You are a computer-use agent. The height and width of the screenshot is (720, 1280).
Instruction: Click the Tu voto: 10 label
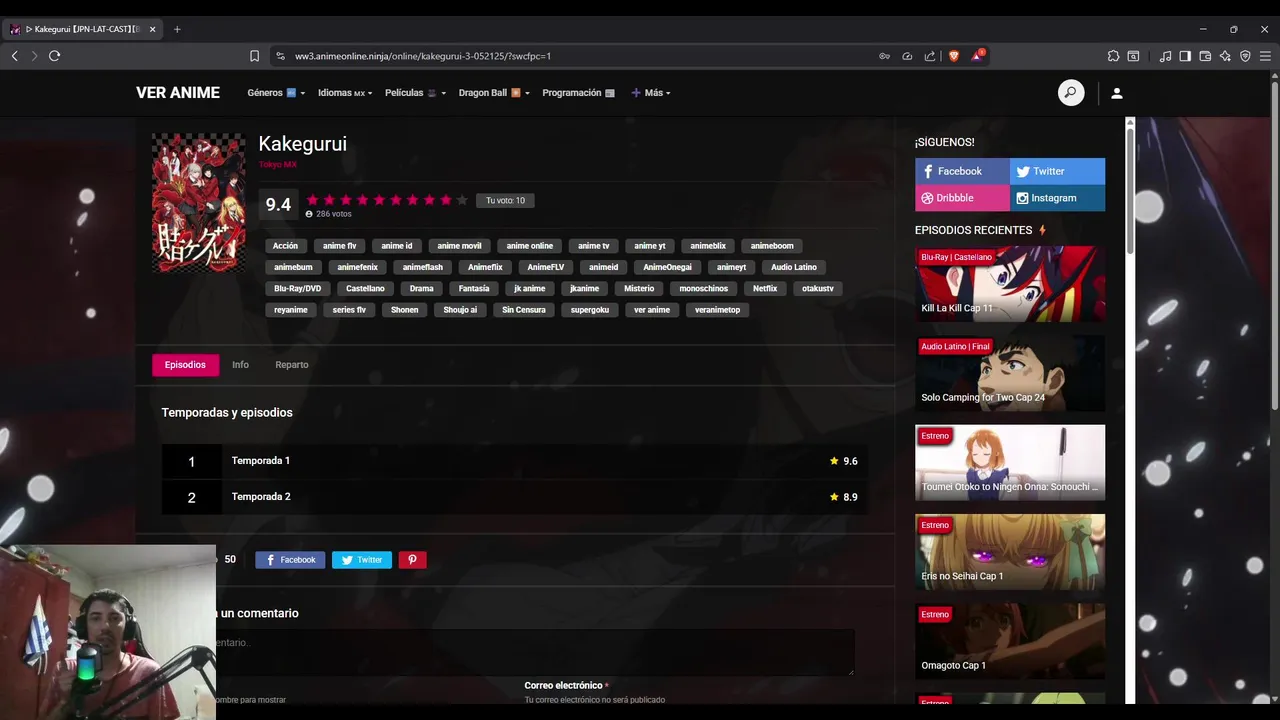505,201
